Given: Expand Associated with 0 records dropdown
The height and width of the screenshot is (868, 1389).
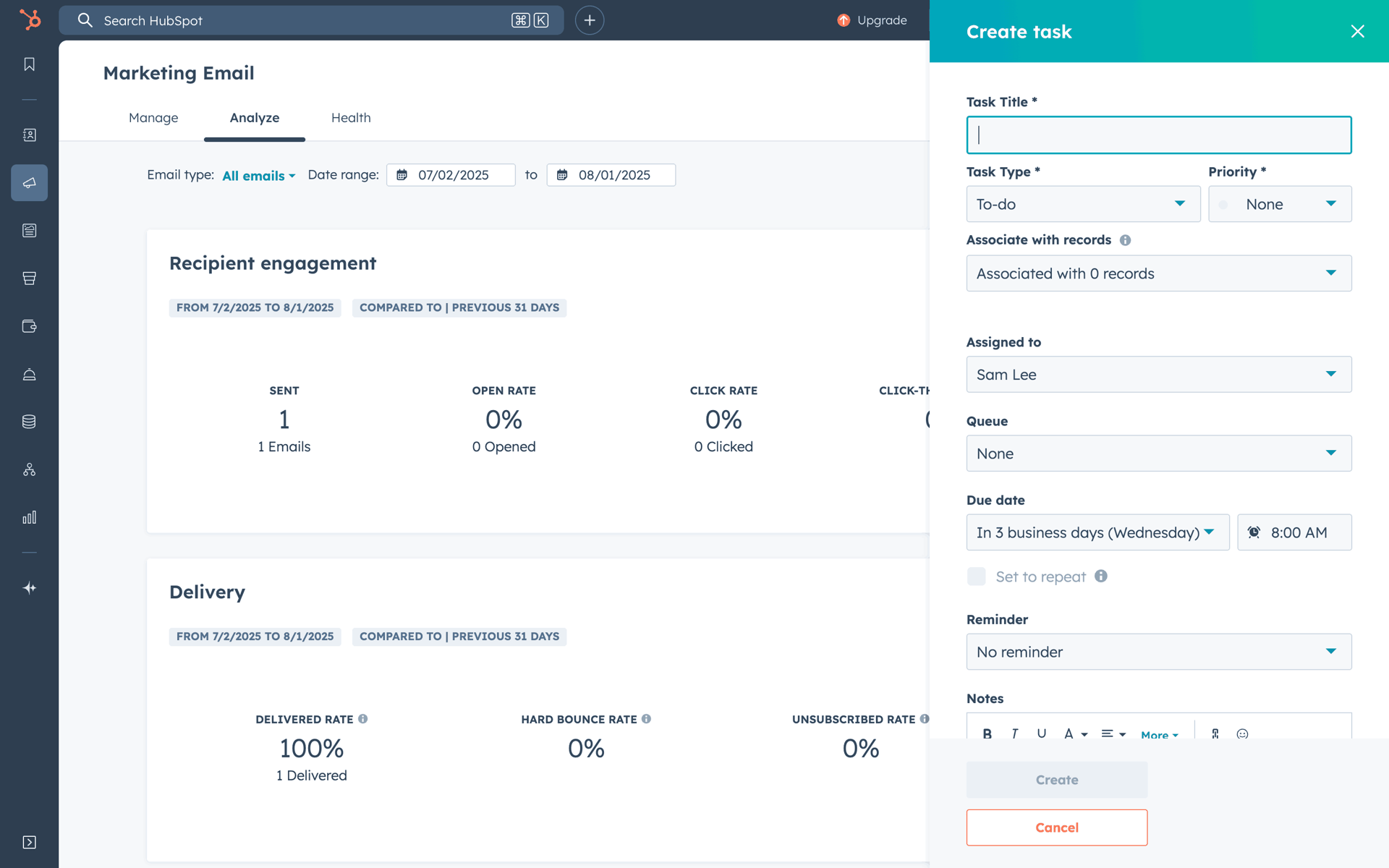Looking at the screenshot, I should (x=1159, y=273).
